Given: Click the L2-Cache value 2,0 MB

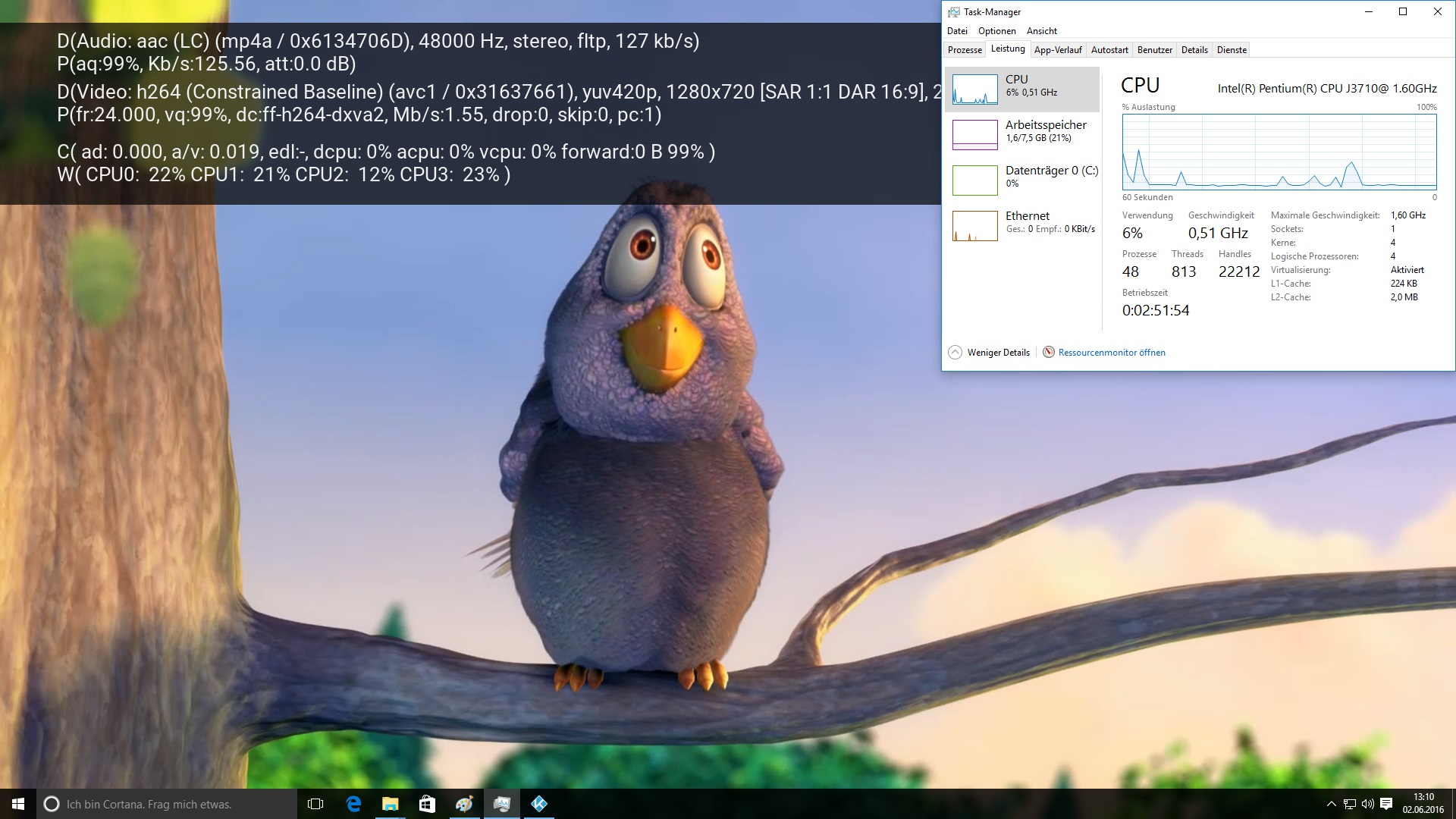Looking at the screenshot, I should tap(1404, 297).
